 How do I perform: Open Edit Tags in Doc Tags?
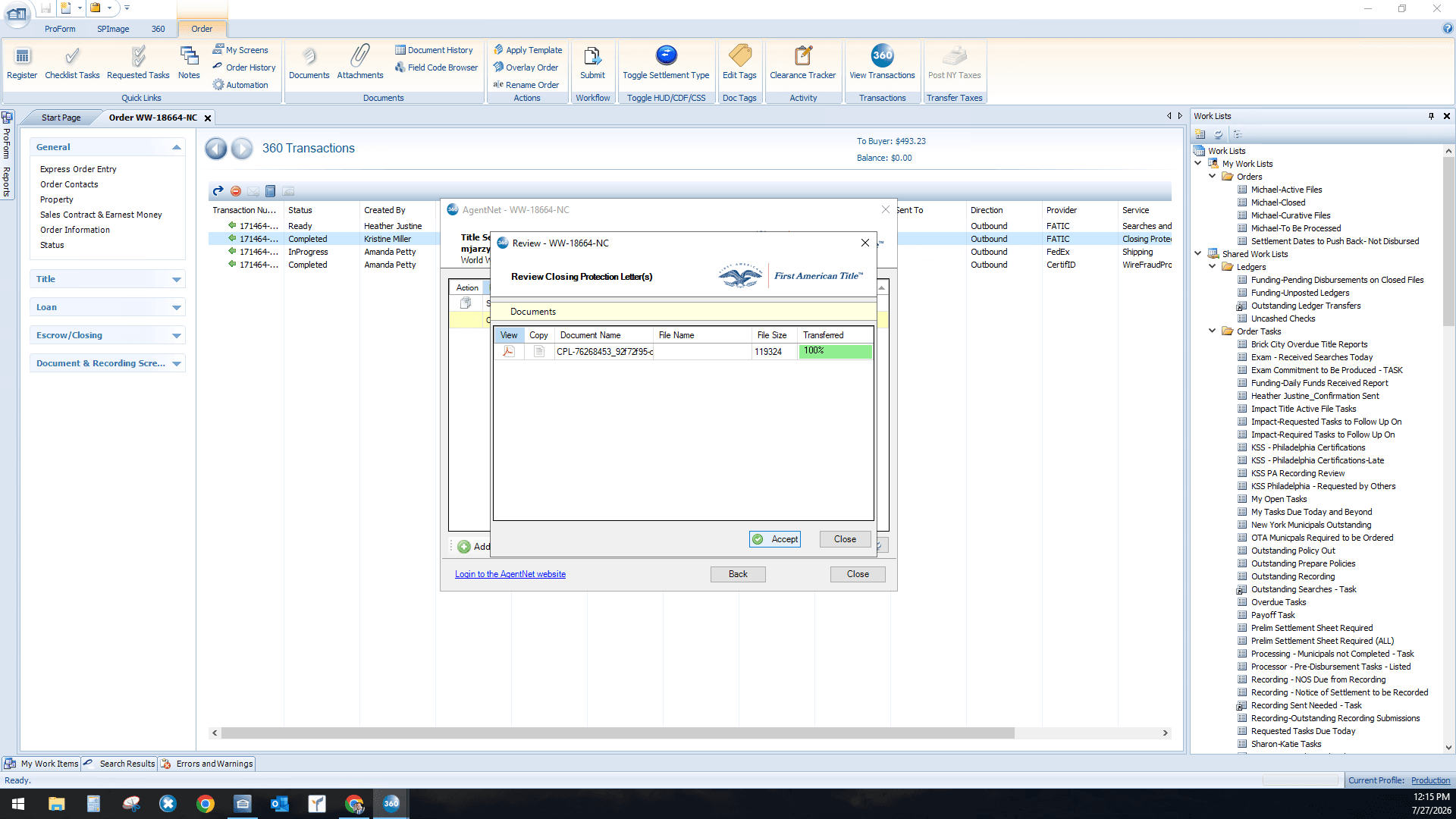(739, 62)
